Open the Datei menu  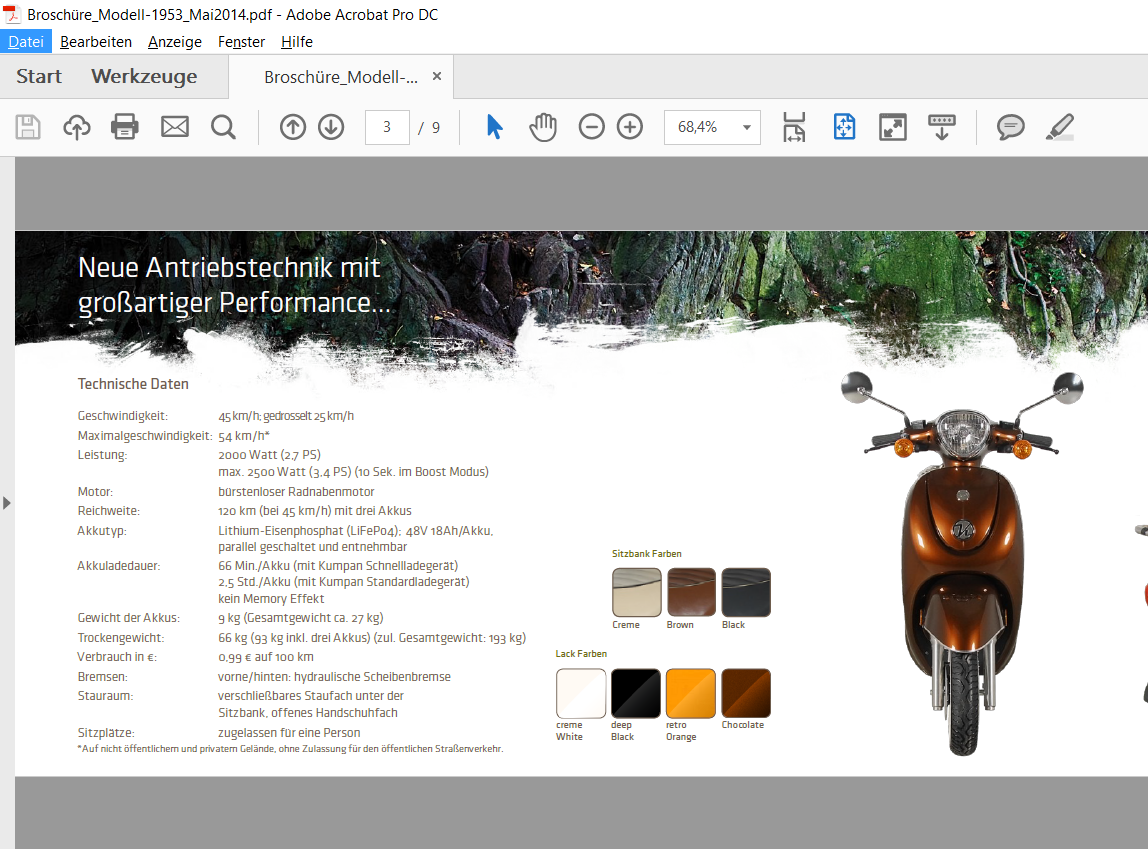pos(26,42)
